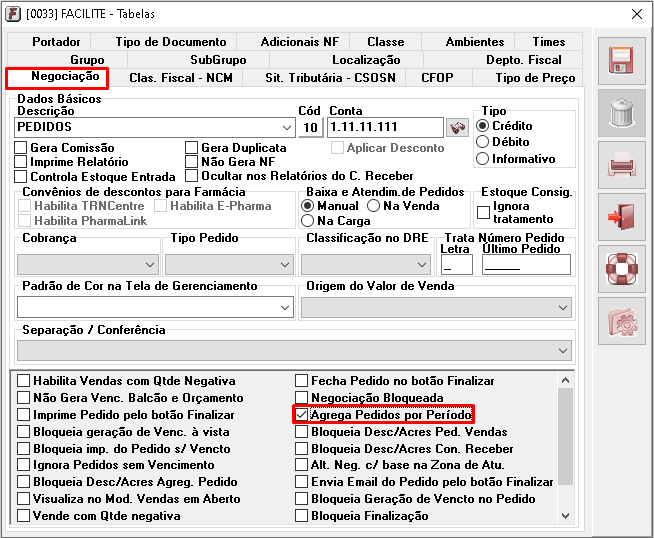
Task: Select Informativo type radio button
Action: point(482,158)
